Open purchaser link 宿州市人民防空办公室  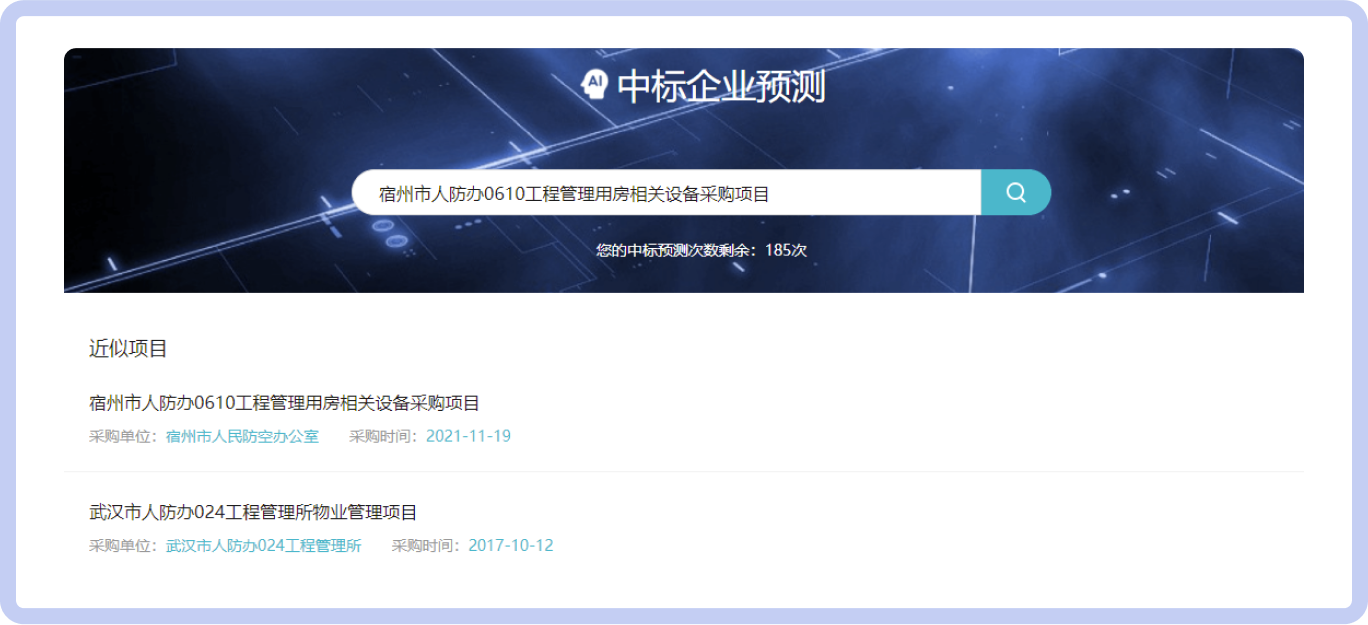point(243,436)
